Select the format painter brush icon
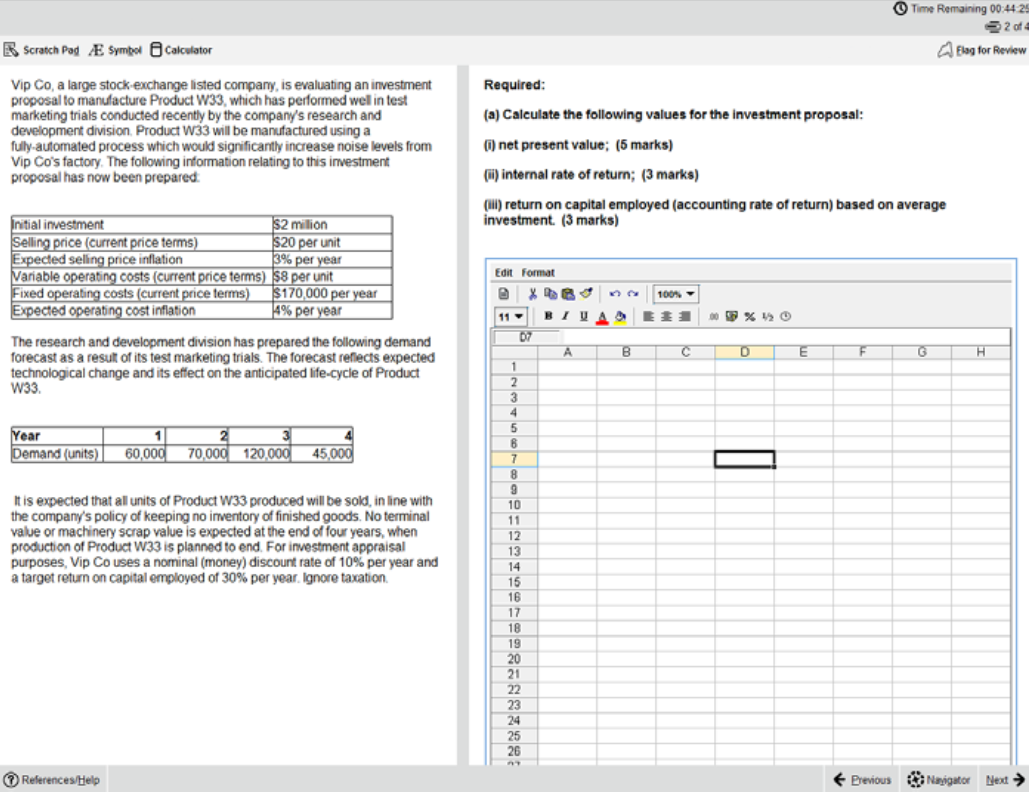1029x792 pixels. tap(586, 294)
